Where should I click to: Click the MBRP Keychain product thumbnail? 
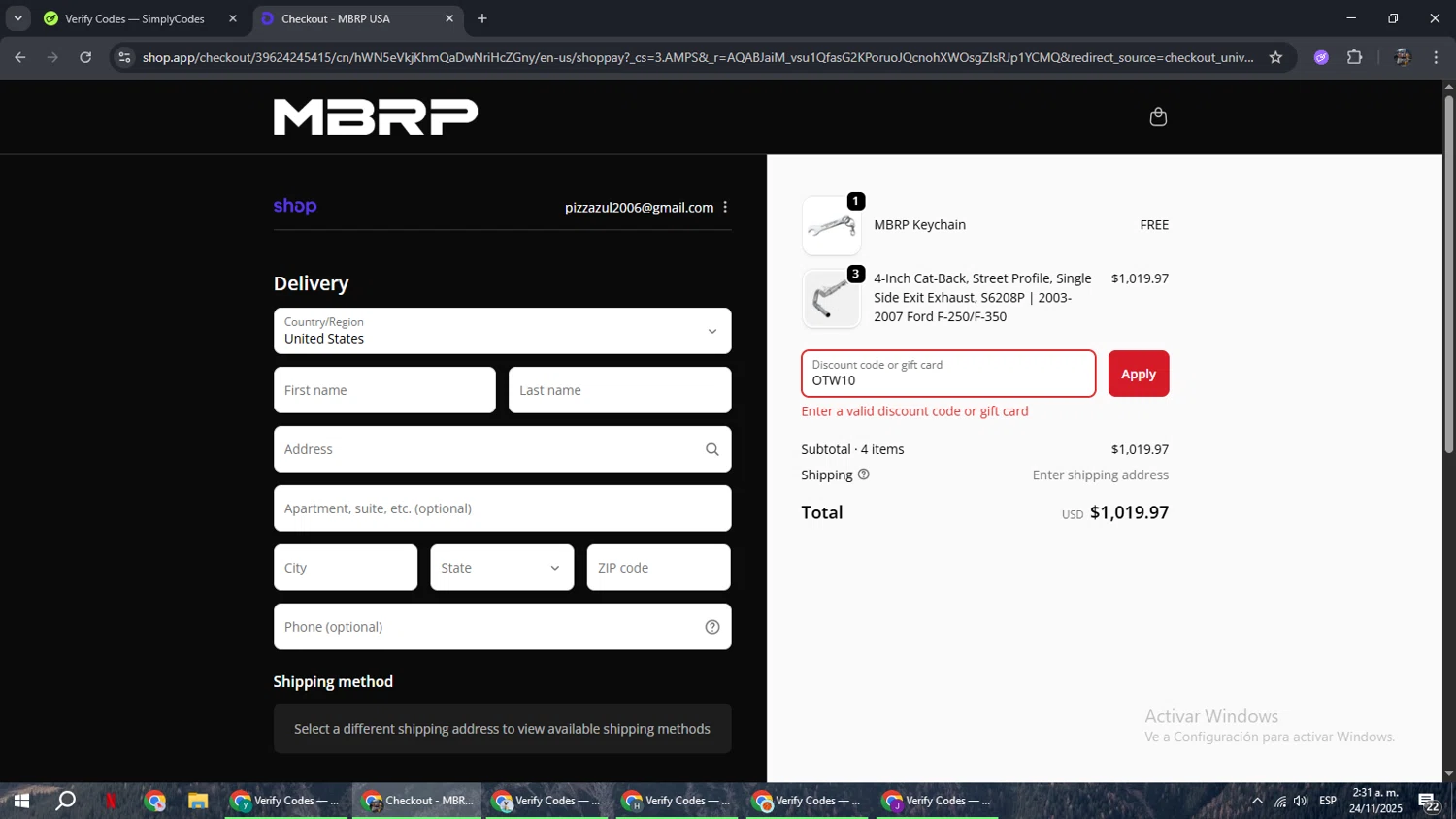pos(831,226)
